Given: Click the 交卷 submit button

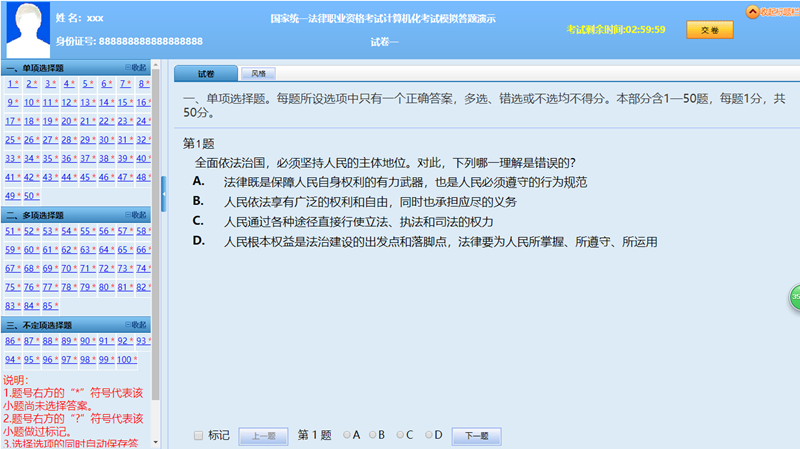Looking at the screenshot, I should [x=709, y=30].
